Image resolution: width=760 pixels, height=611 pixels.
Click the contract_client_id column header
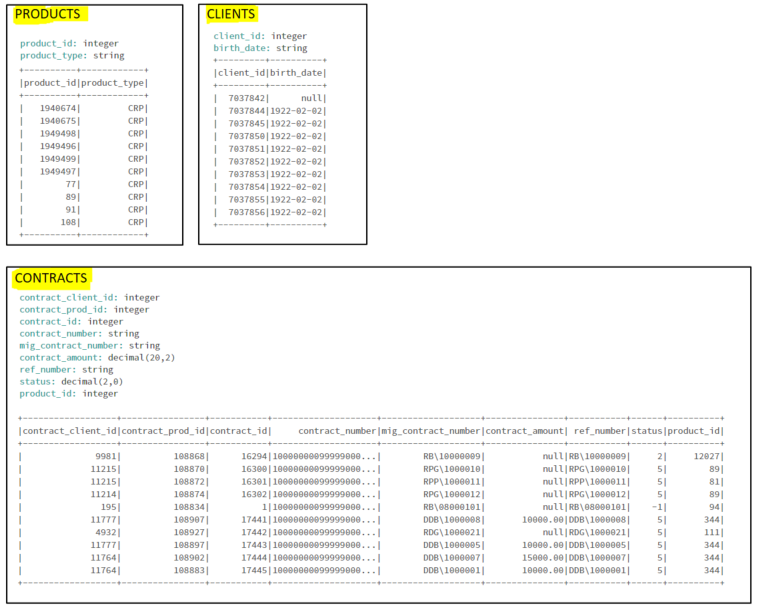69,431
